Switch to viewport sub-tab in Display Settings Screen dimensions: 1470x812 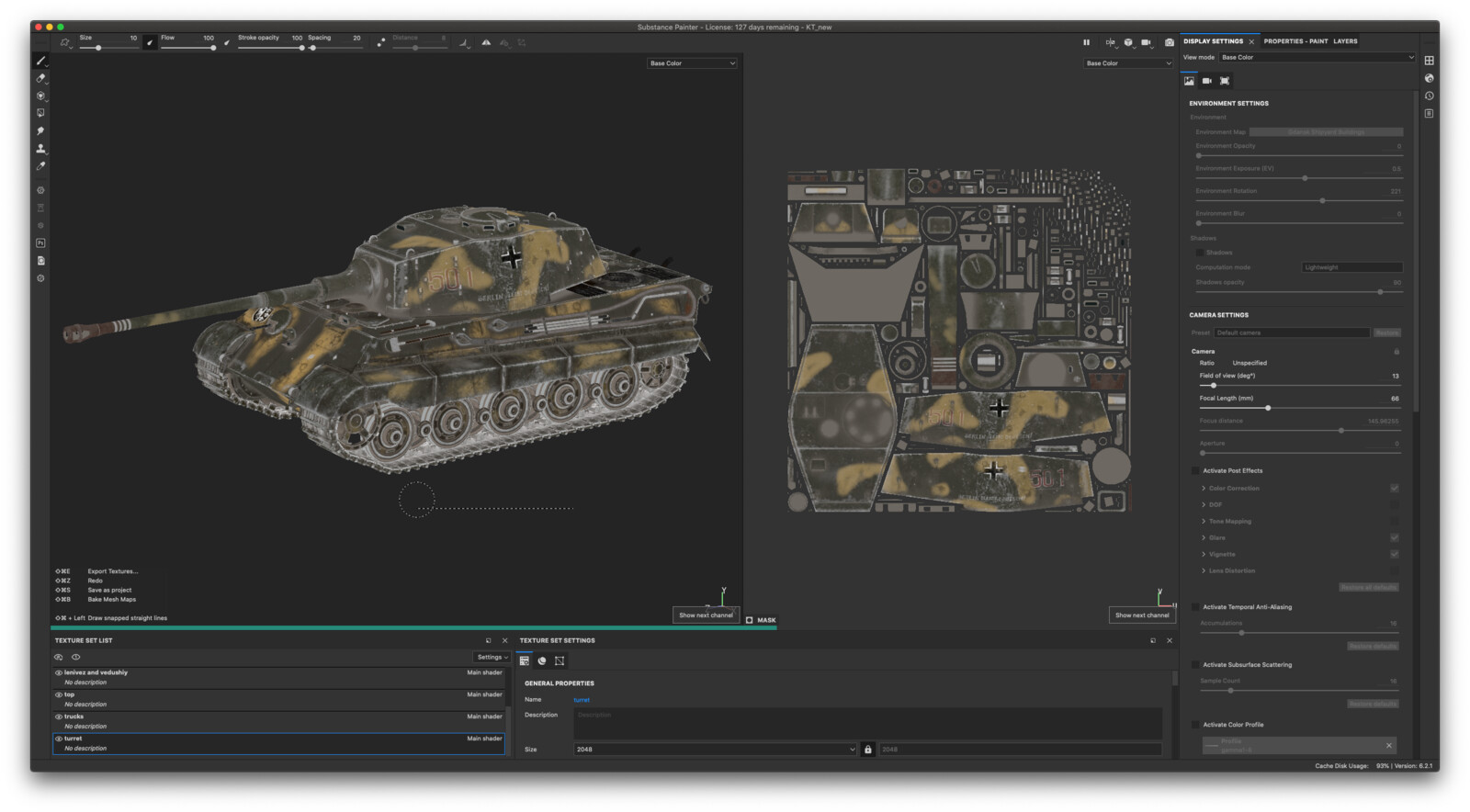(x=1224, y=81)
